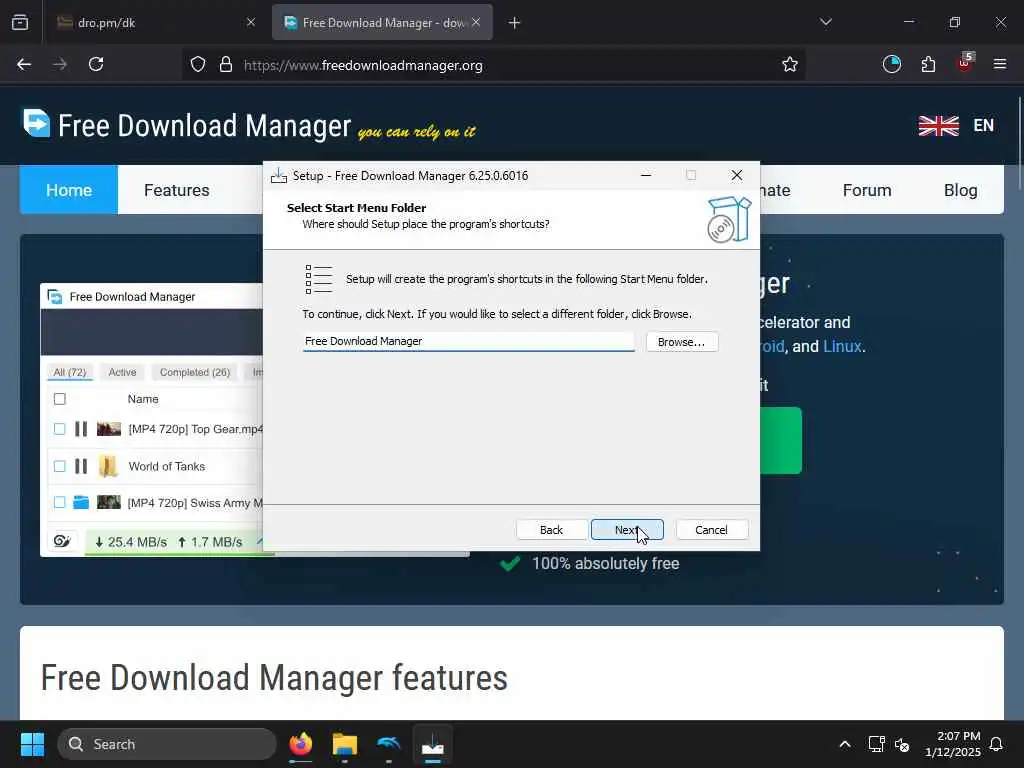Image resolution: width=1024 pixels, height=768 pixels.
Task: Open the clock showing 2:07 PM
Action: tap(952, 744)
